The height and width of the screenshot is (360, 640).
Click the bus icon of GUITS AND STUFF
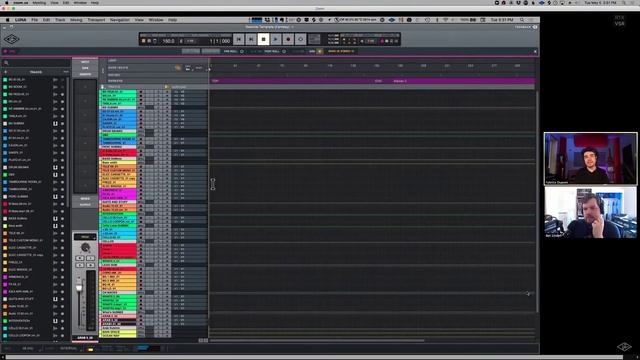pos(55,299)
